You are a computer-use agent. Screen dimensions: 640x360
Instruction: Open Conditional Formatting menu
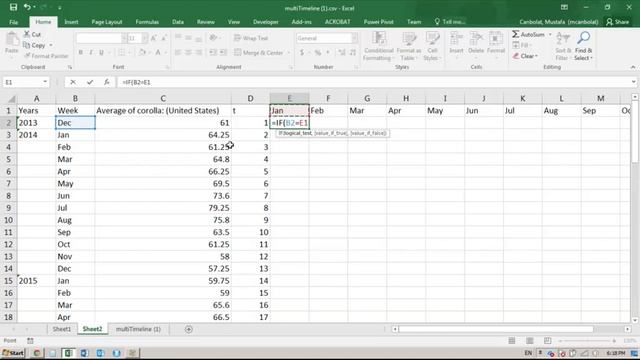tap(378, 46)
